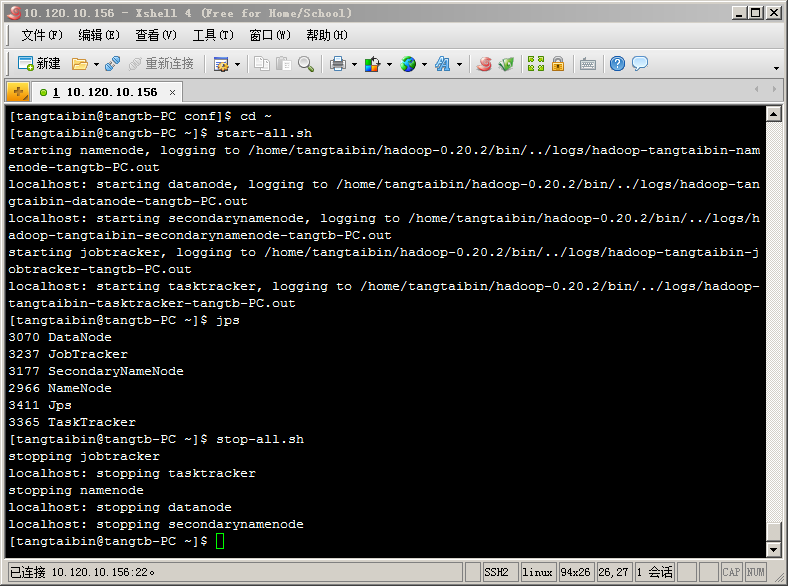Expand the Print dropdown arrow
788x586 pixels.
click(x=354, y=64)
